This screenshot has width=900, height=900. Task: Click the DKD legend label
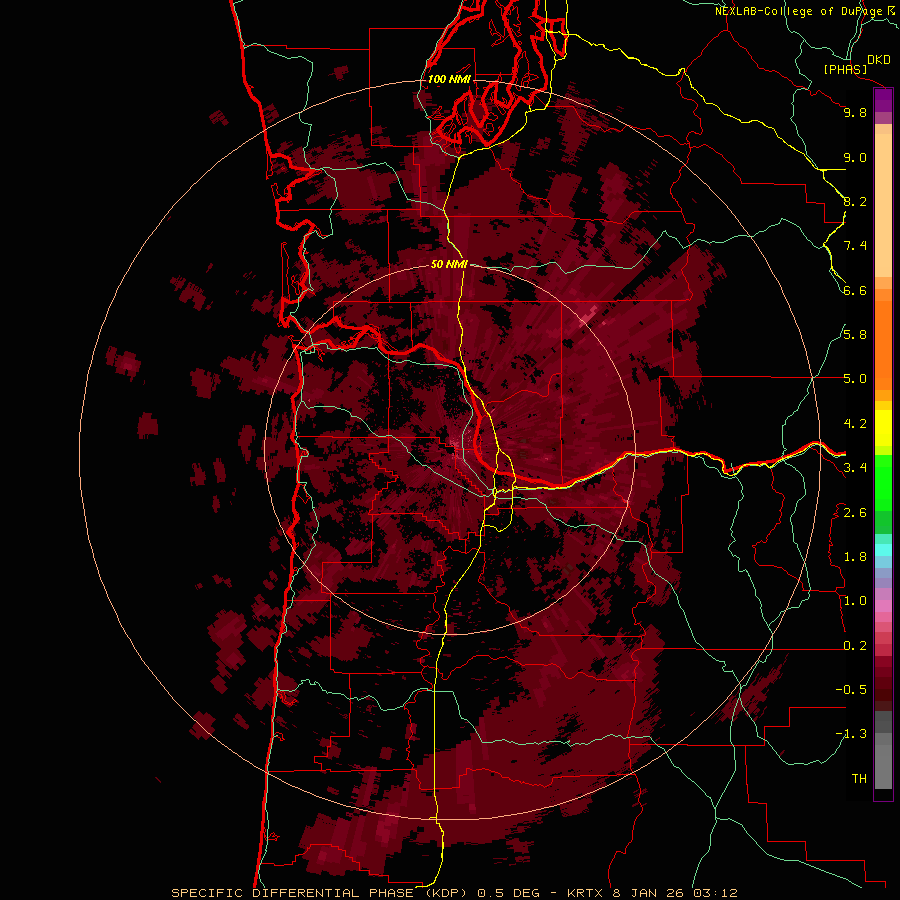tap(879, 60)
